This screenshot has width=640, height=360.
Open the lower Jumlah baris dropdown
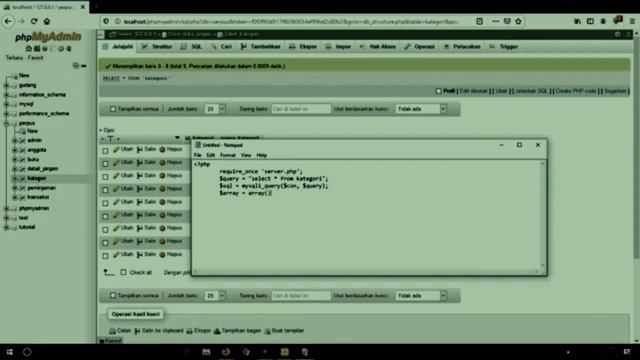pyautogui.click(x=215, y=296)
